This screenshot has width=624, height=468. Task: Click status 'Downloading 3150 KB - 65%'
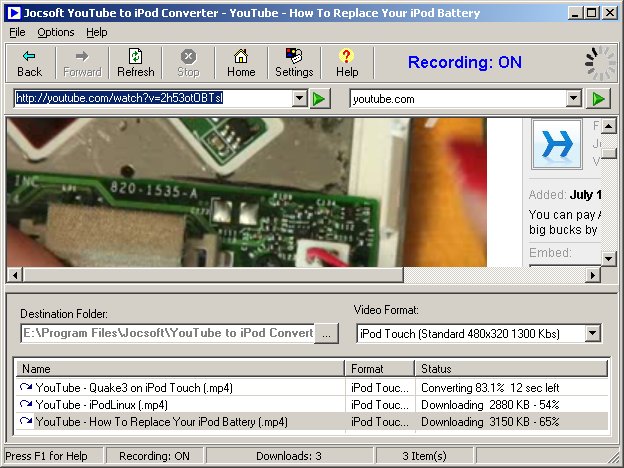click(x=490, y=421)
